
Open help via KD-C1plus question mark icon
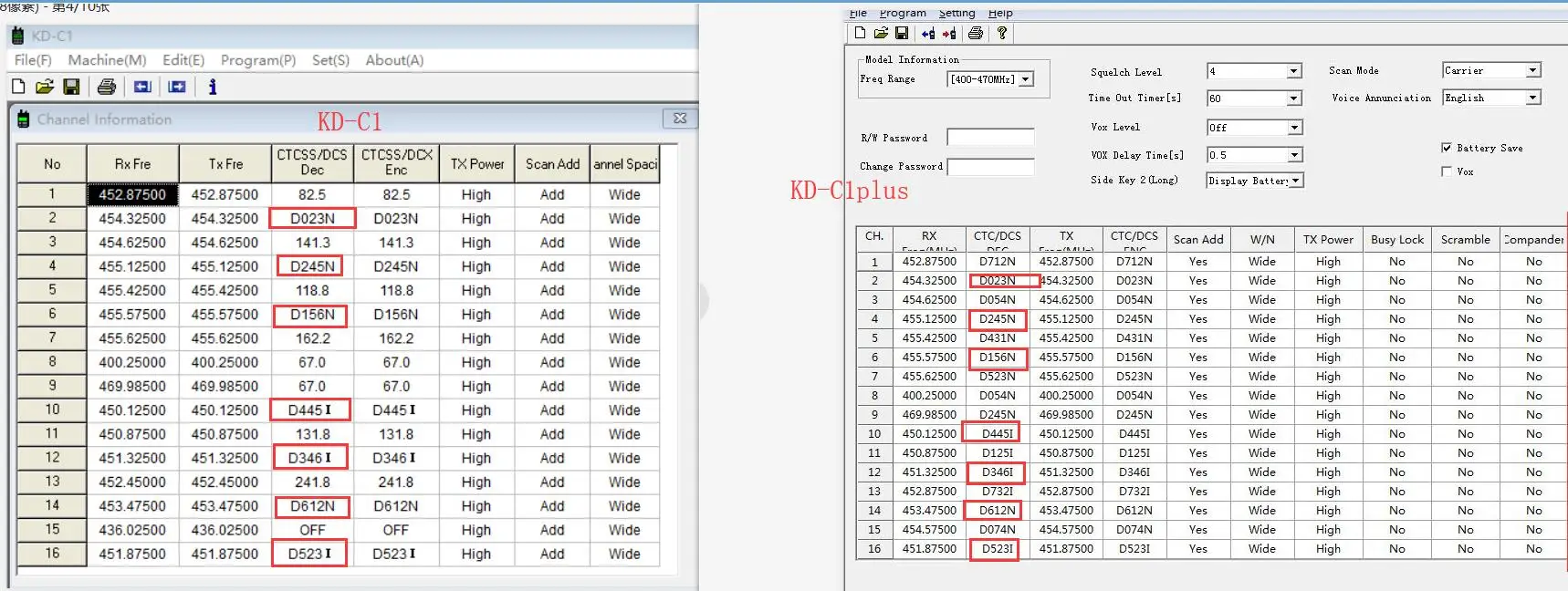click(1002, 33)
